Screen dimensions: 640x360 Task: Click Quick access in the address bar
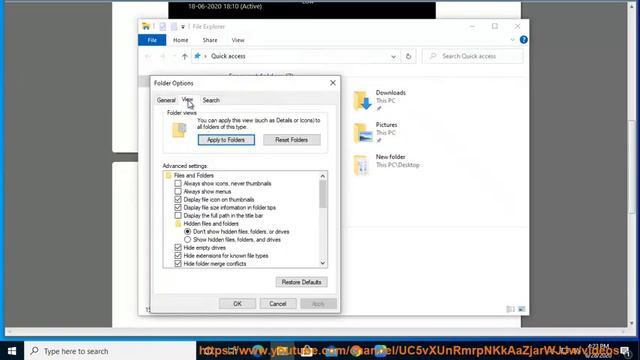click(x=228, y=56)
